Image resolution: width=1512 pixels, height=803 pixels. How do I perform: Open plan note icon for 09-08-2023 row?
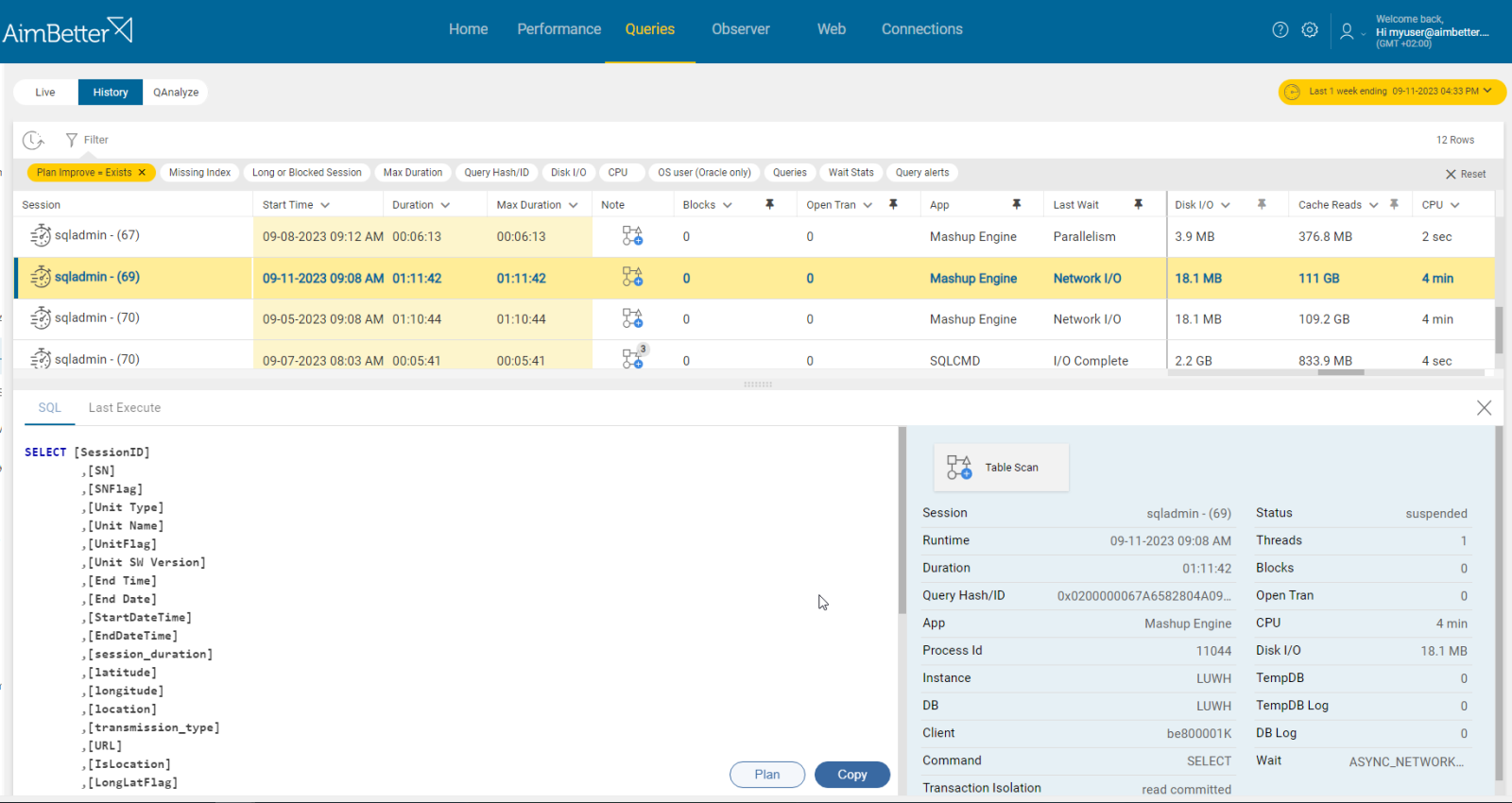tap(632, 235)
